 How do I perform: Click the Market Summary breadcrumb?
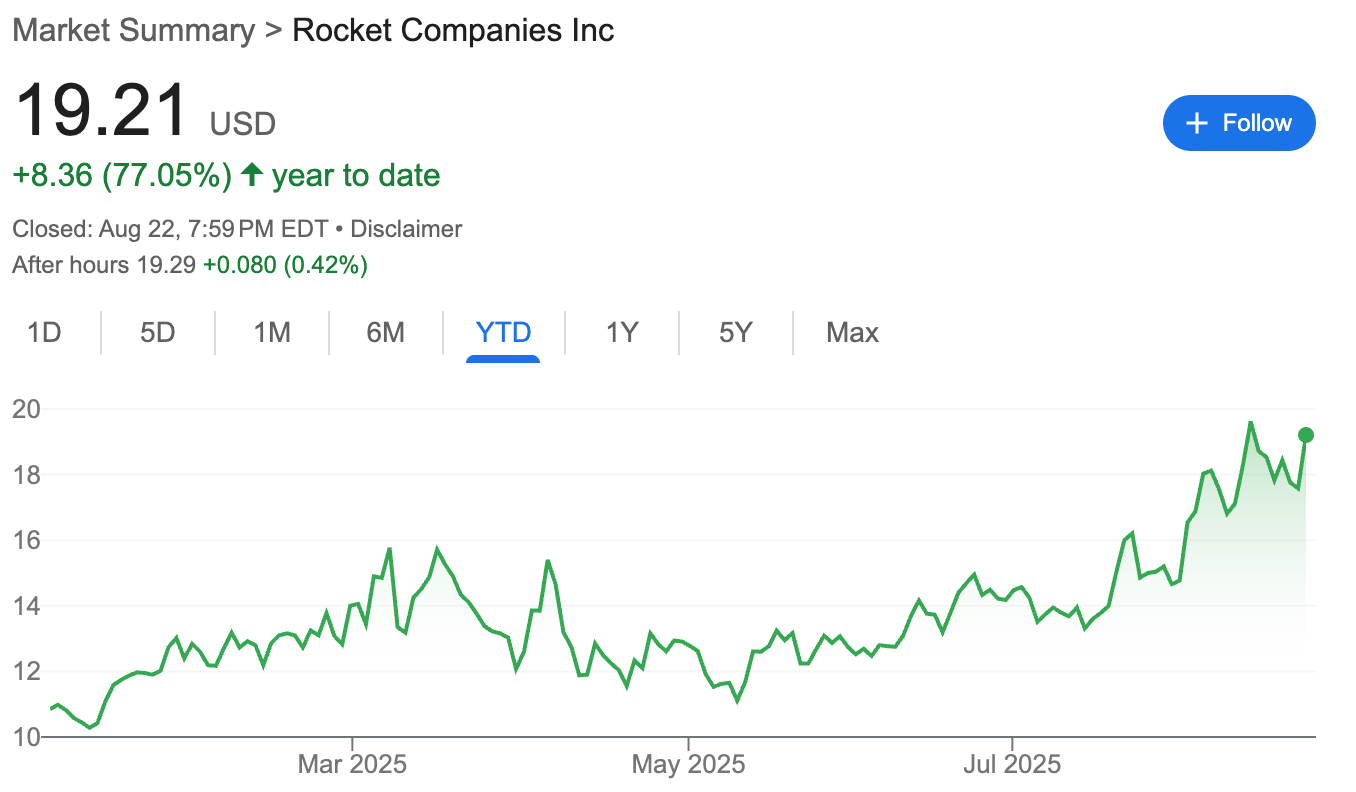coord(134,30)
